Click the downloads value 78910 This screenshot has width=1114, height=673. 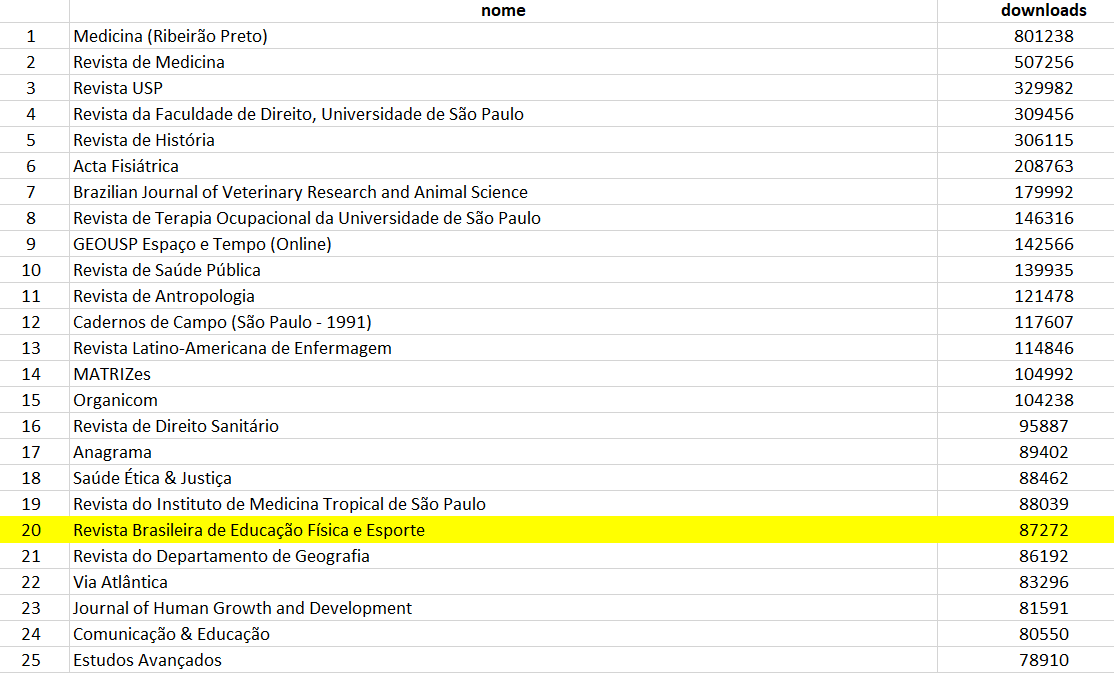[x=1043, y=660]
